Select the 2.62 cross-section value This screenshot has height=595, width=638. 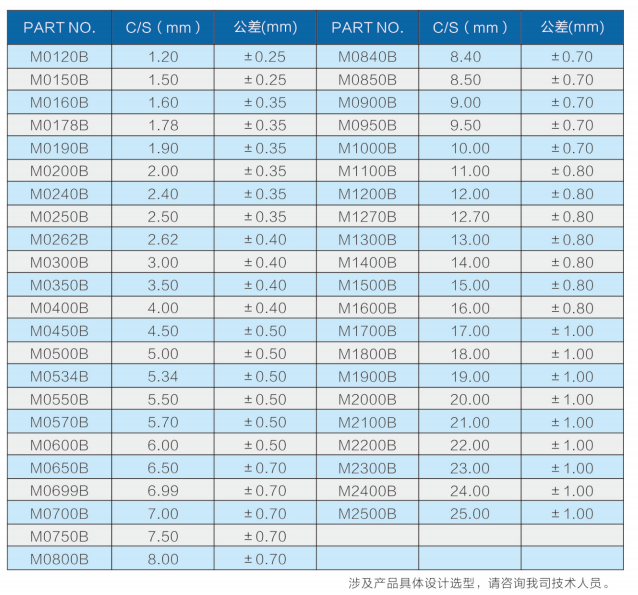click(163, 239)
